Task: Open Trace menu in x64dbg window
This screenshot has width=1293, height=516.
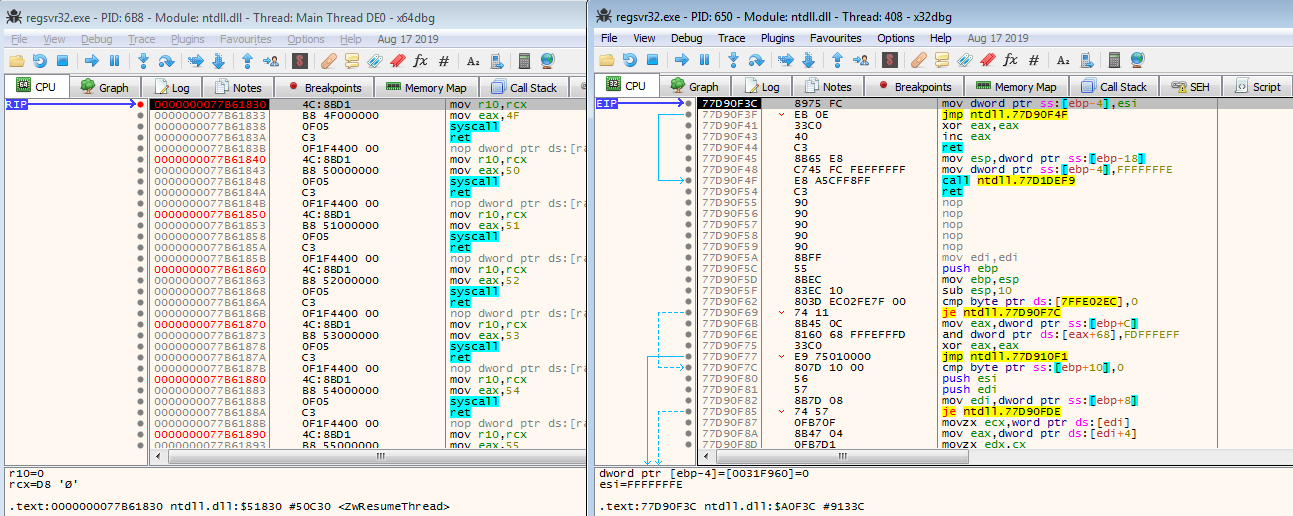Action: pos(141,39)
